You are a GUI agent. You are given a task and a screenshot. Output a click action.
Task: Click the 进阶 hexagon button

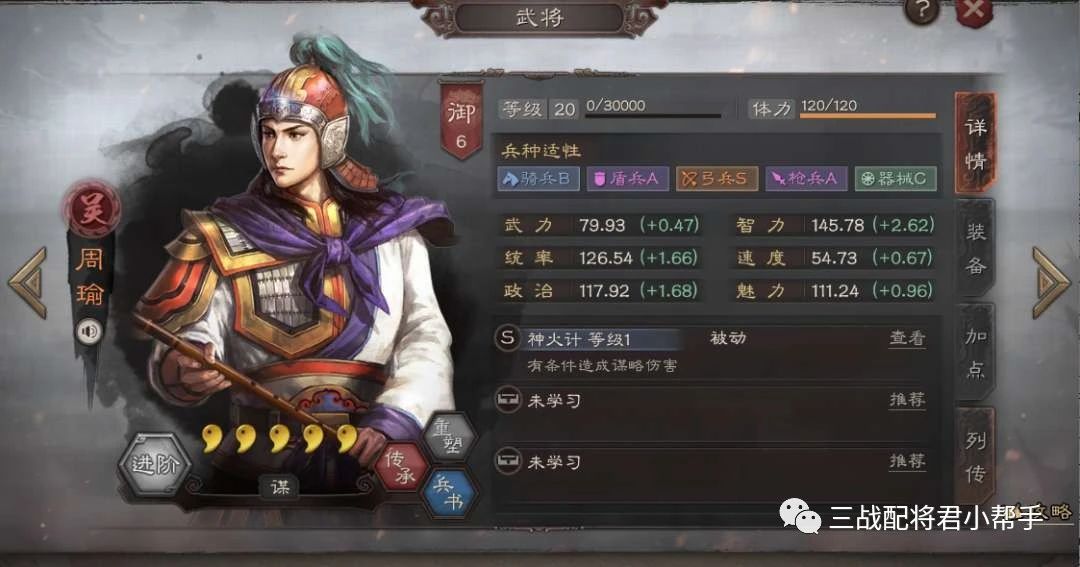click(154, 464)
